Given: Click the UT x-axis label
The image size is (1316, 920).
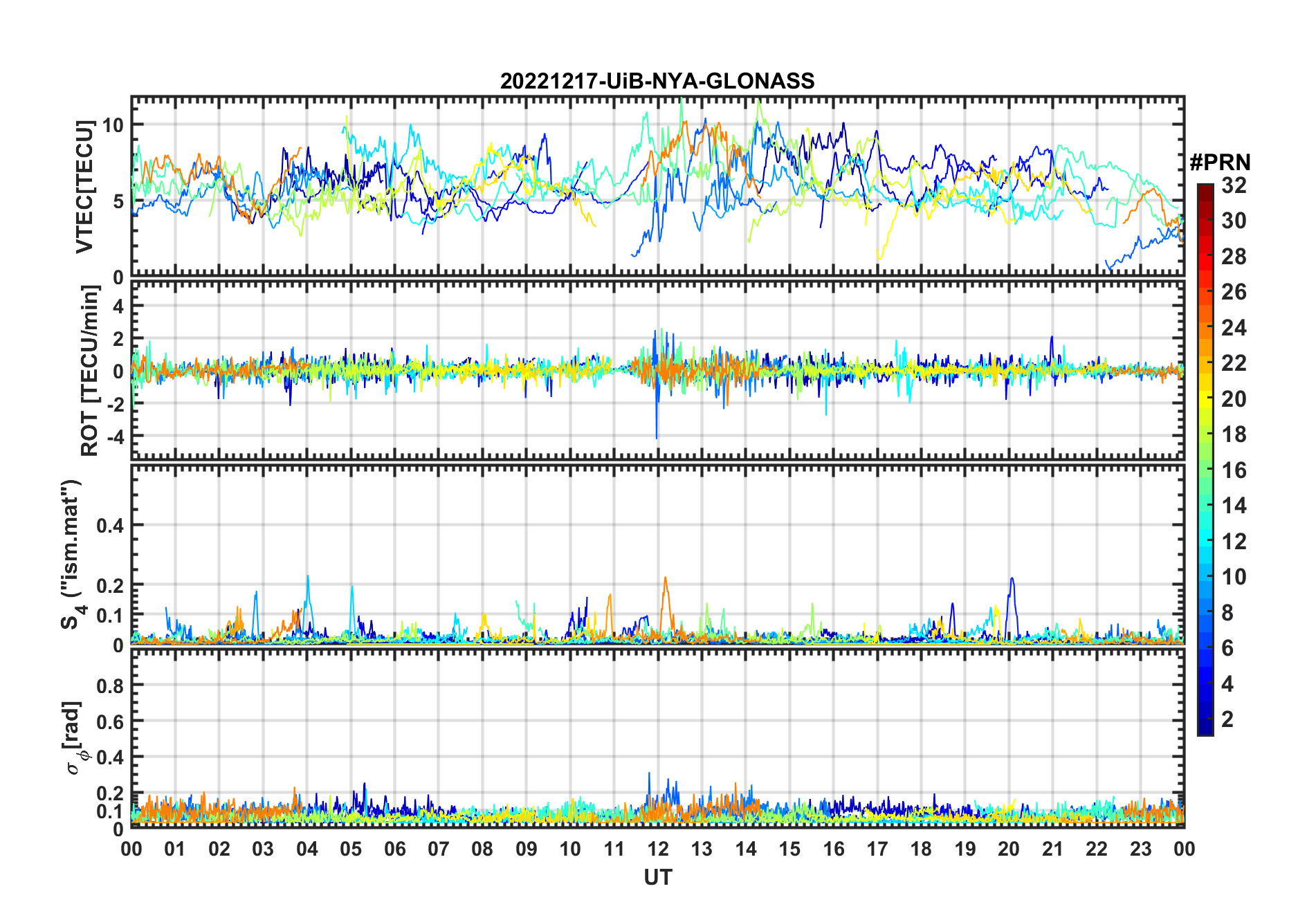Looking at the screenshot, I should (657, 877).
